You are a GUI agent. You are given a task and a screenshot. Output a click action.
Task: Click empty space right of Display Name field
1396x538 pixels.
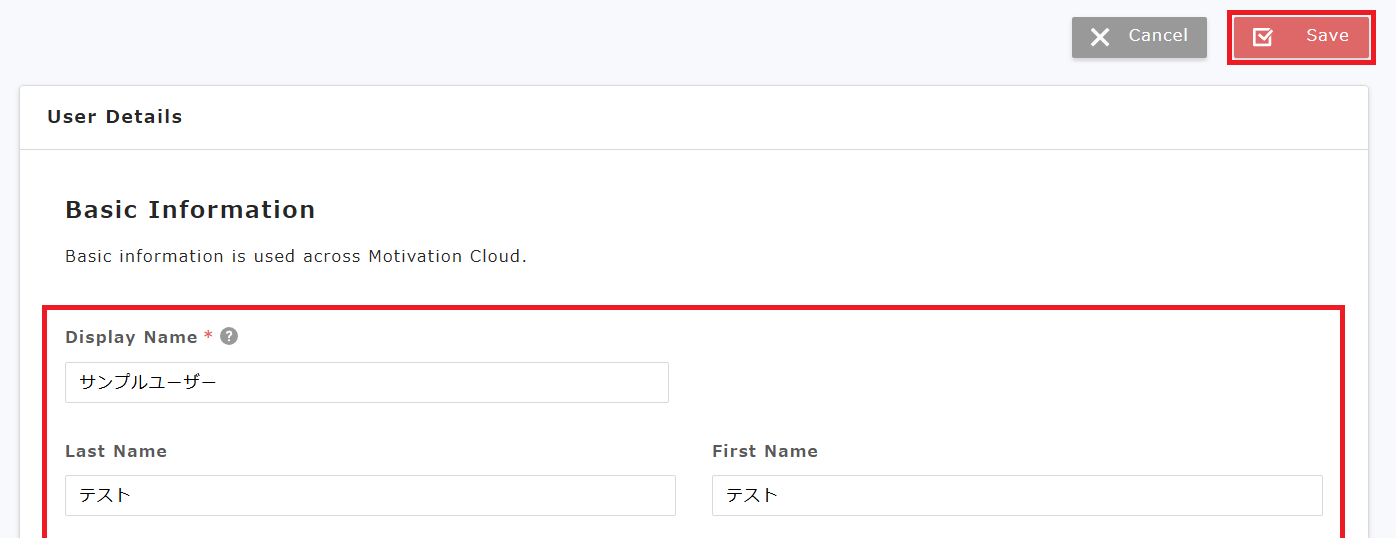1000,382
